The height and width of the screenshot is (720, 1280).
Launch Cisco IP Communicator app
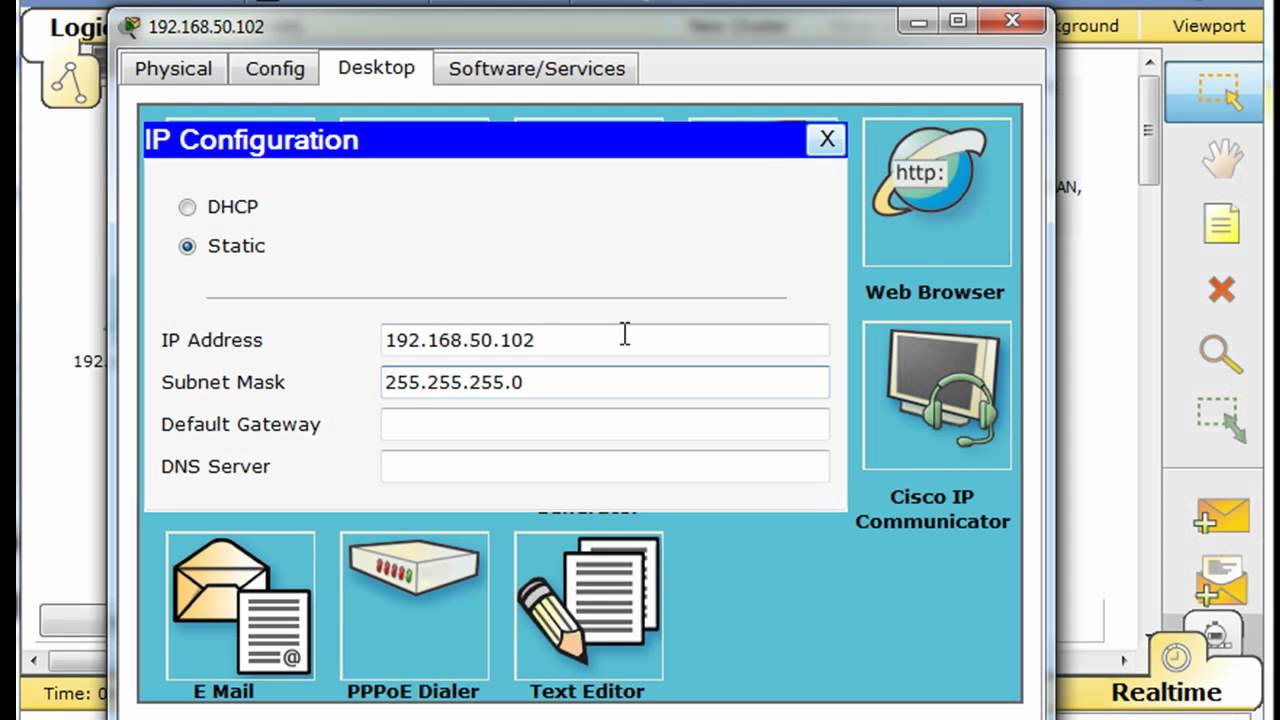(x=936, y=395)
